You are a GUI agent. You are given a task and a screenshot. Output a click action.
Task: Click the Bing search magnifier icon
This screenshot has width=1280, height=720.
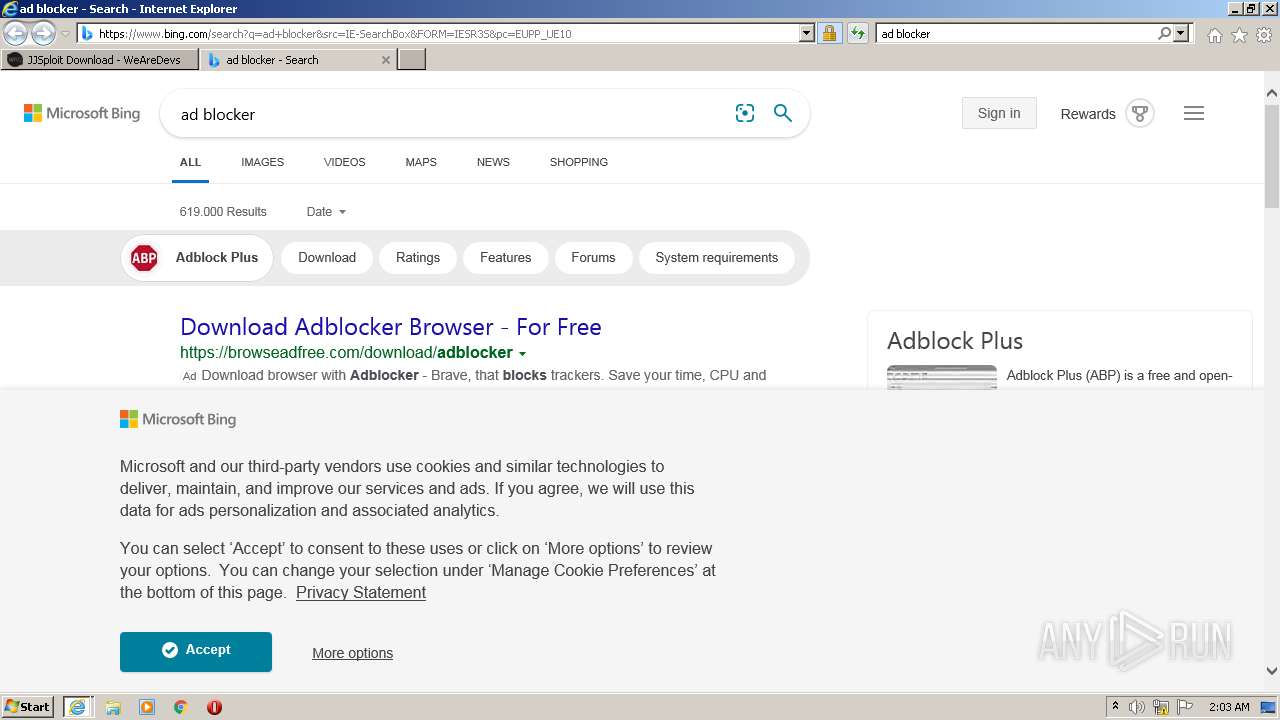click(783, 113)
